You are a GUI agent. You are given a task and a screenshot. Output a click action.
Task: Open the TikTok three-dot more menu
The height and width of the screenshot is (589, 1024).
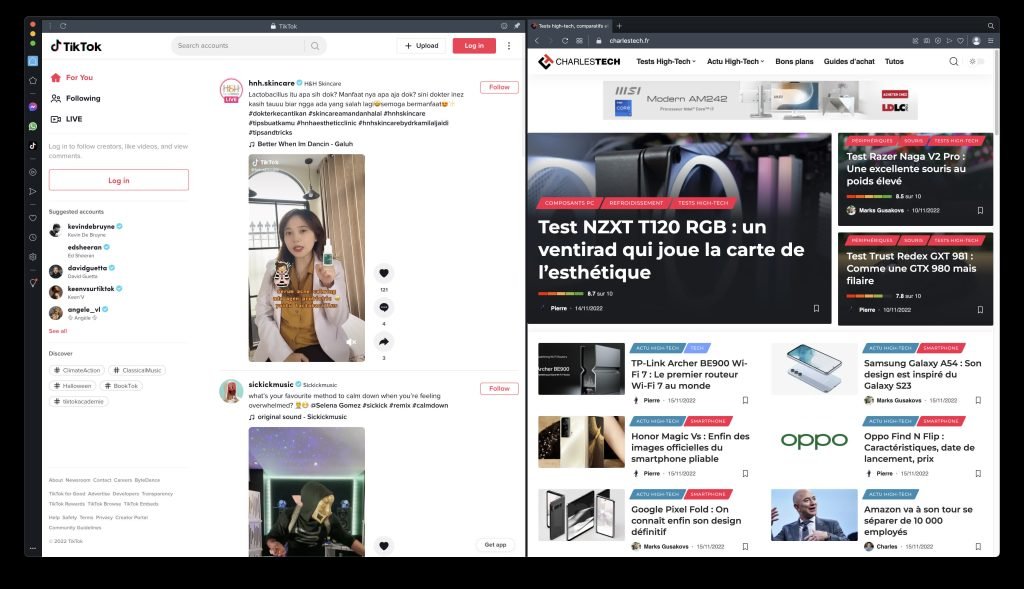509,46
